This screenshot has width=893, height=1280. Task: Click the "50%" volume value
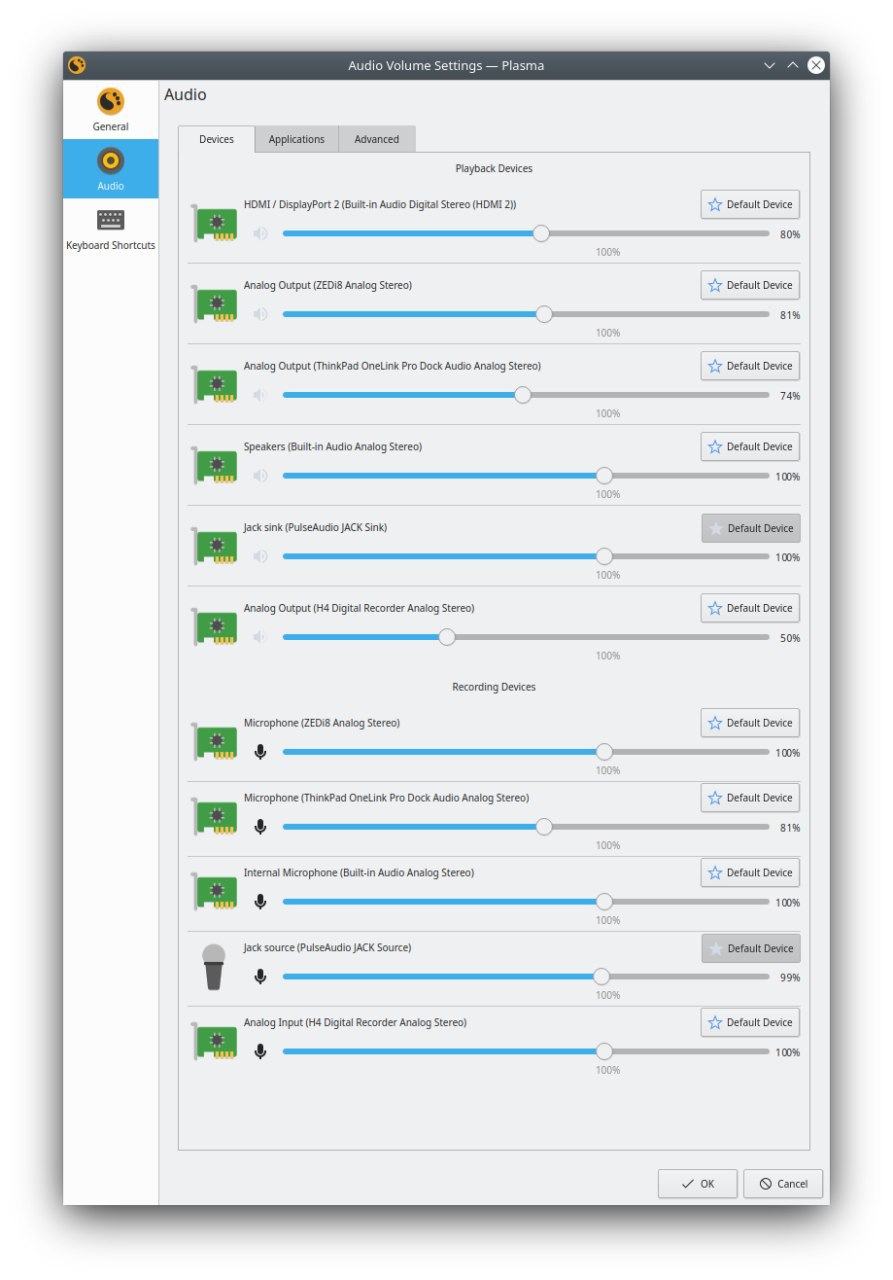click(x=790, y=638)
